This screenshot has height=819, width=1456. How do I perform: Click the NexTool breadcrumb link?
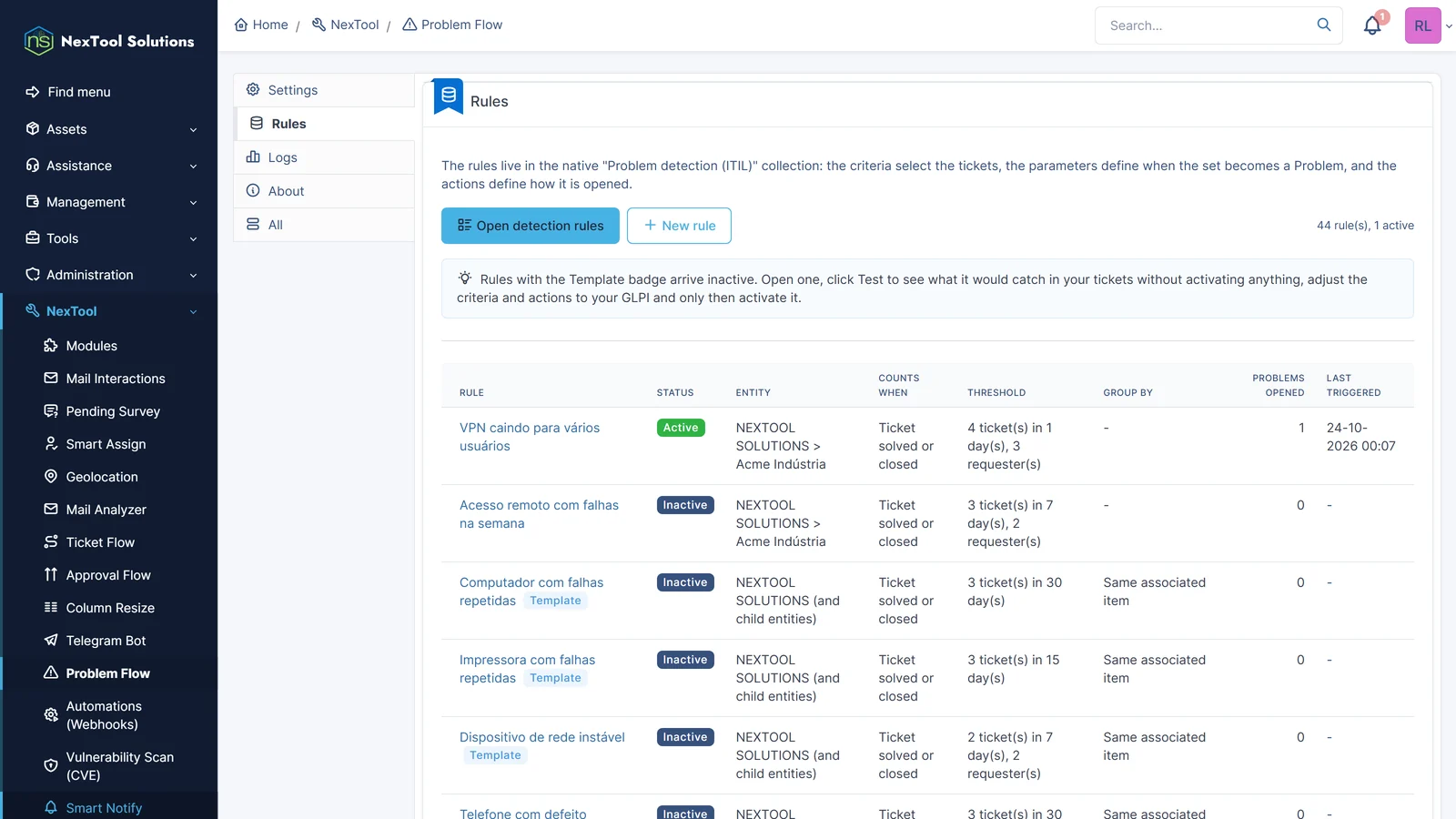[x=346, y=25]
